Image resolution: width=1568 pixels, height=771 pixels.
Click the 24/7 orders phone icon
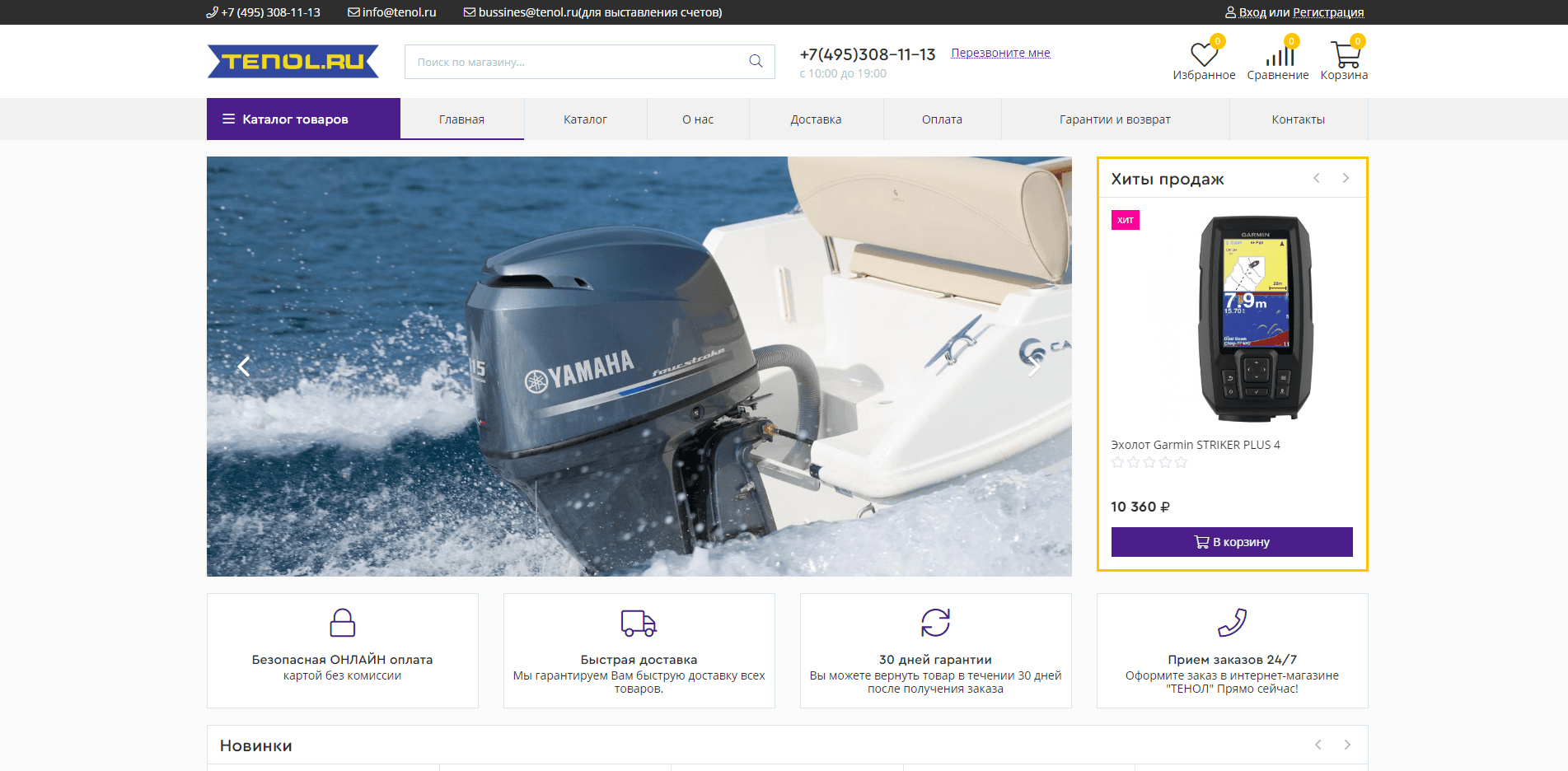1232,623
